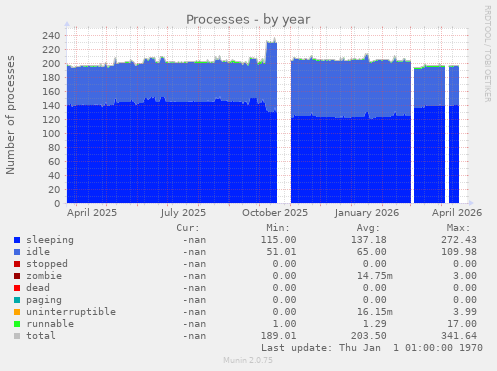Click the 'total' legend label
497x371 pixels.
[41, 336]
